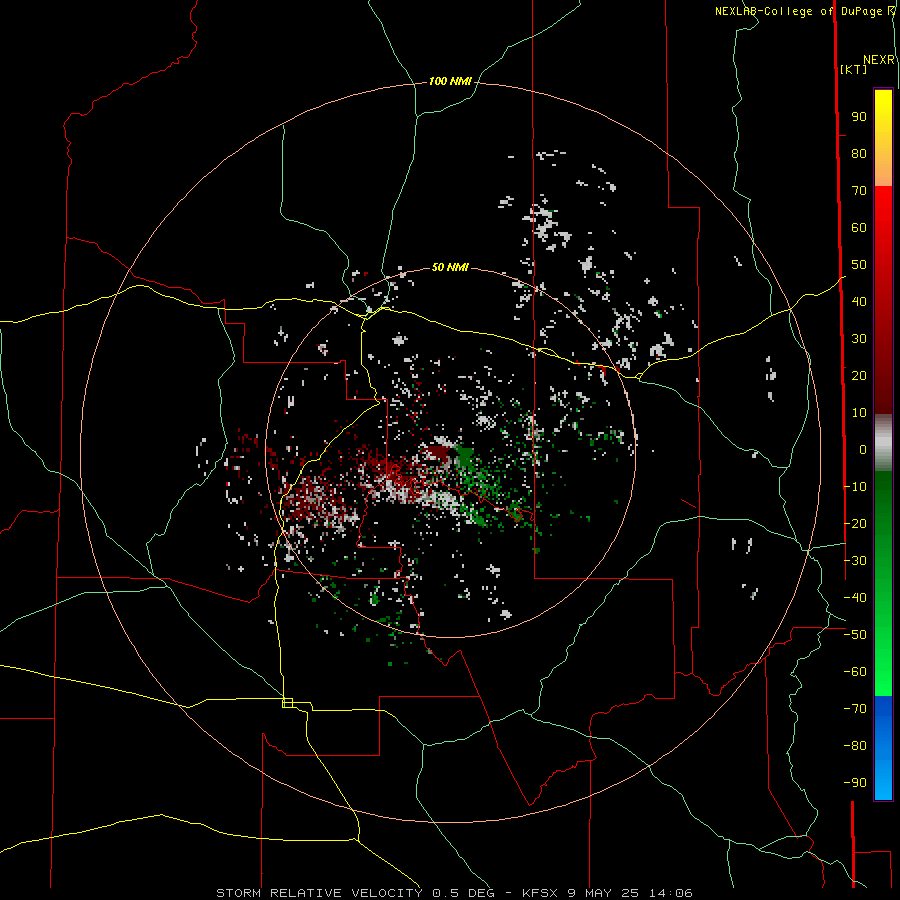Click the [KT] units label
This screenshot has height=900, width=900.
pyautogui.click(x=854, y=69)
